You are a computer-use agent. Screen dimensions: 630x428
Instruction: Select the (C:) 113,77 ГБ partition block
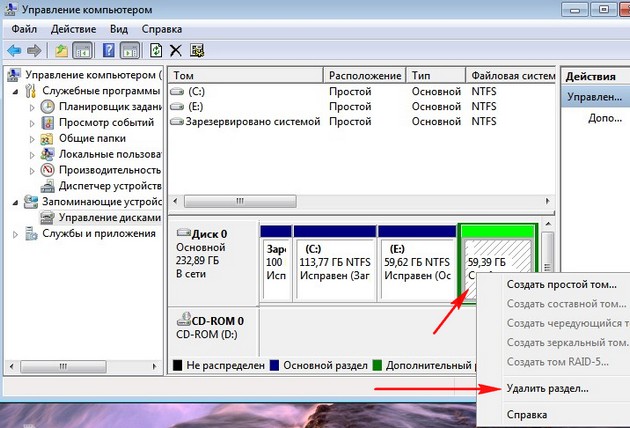point(334,261)
